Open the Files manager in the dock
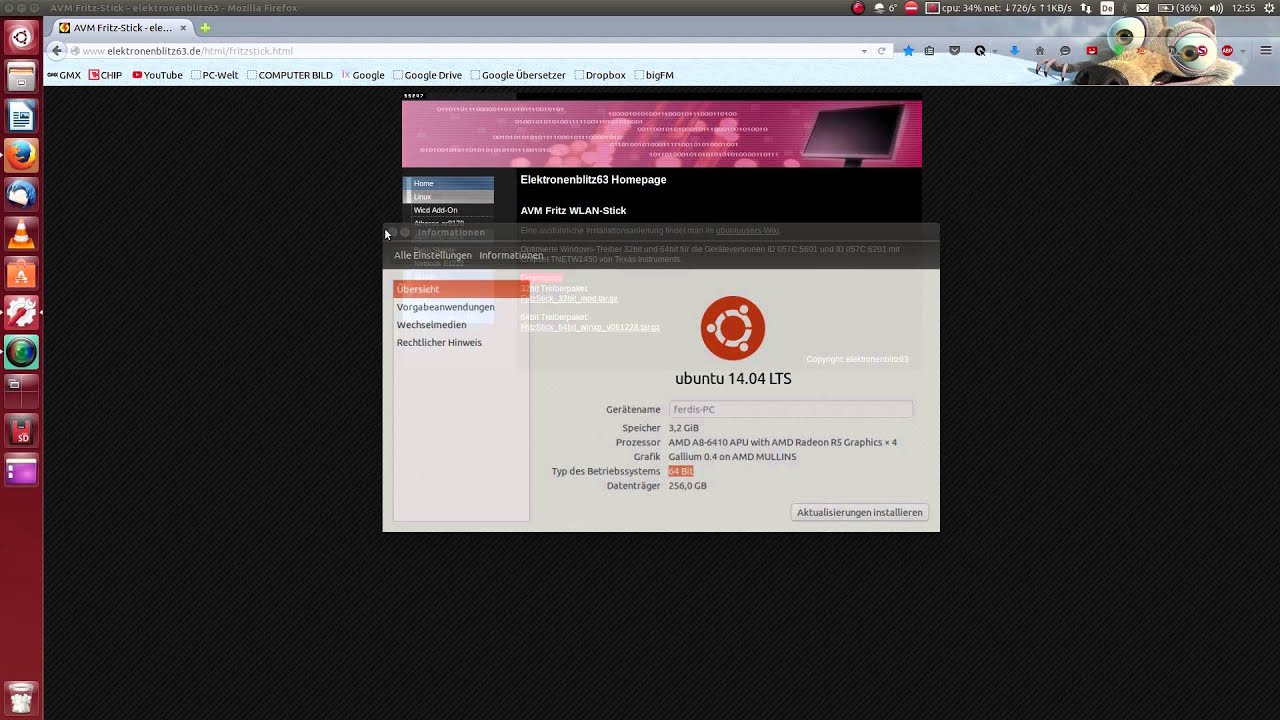This screenshot has width=1280, height=720. click(x=21, y=77)
